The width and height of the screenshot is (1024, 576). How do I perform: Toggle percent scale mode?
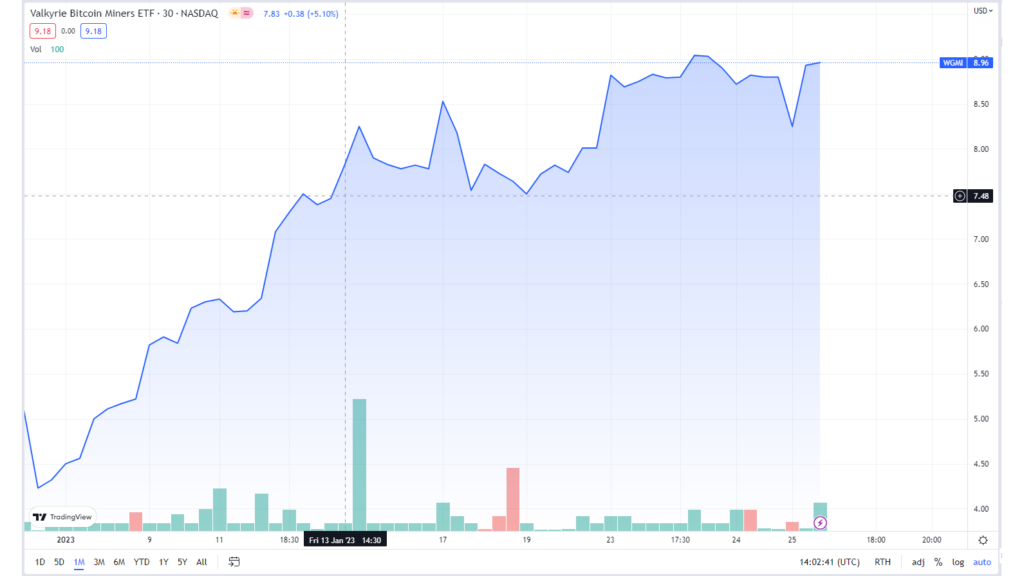[x=938, y=562]
